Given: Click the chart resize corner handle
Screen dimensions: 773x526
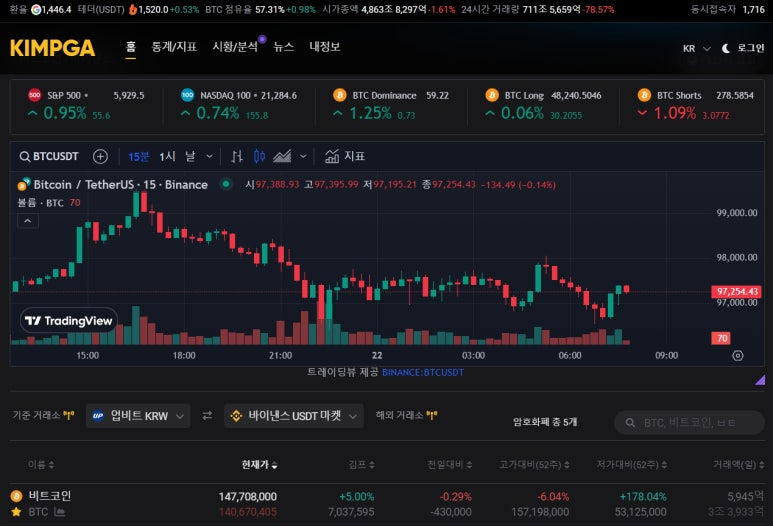Looking at the screenshot, I should point(760,380).
